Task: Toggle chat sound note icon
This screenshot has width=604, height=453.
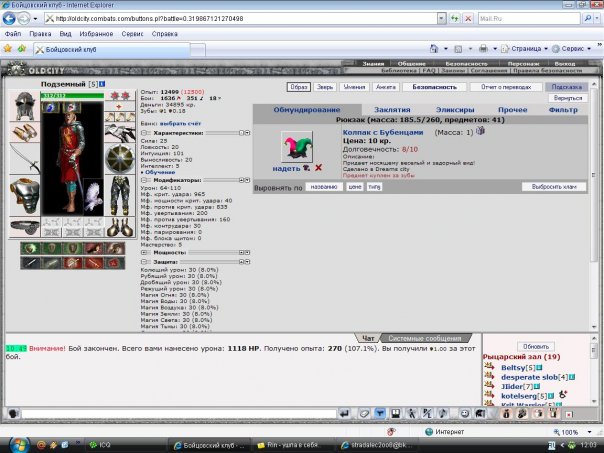Action: point(442,413)
